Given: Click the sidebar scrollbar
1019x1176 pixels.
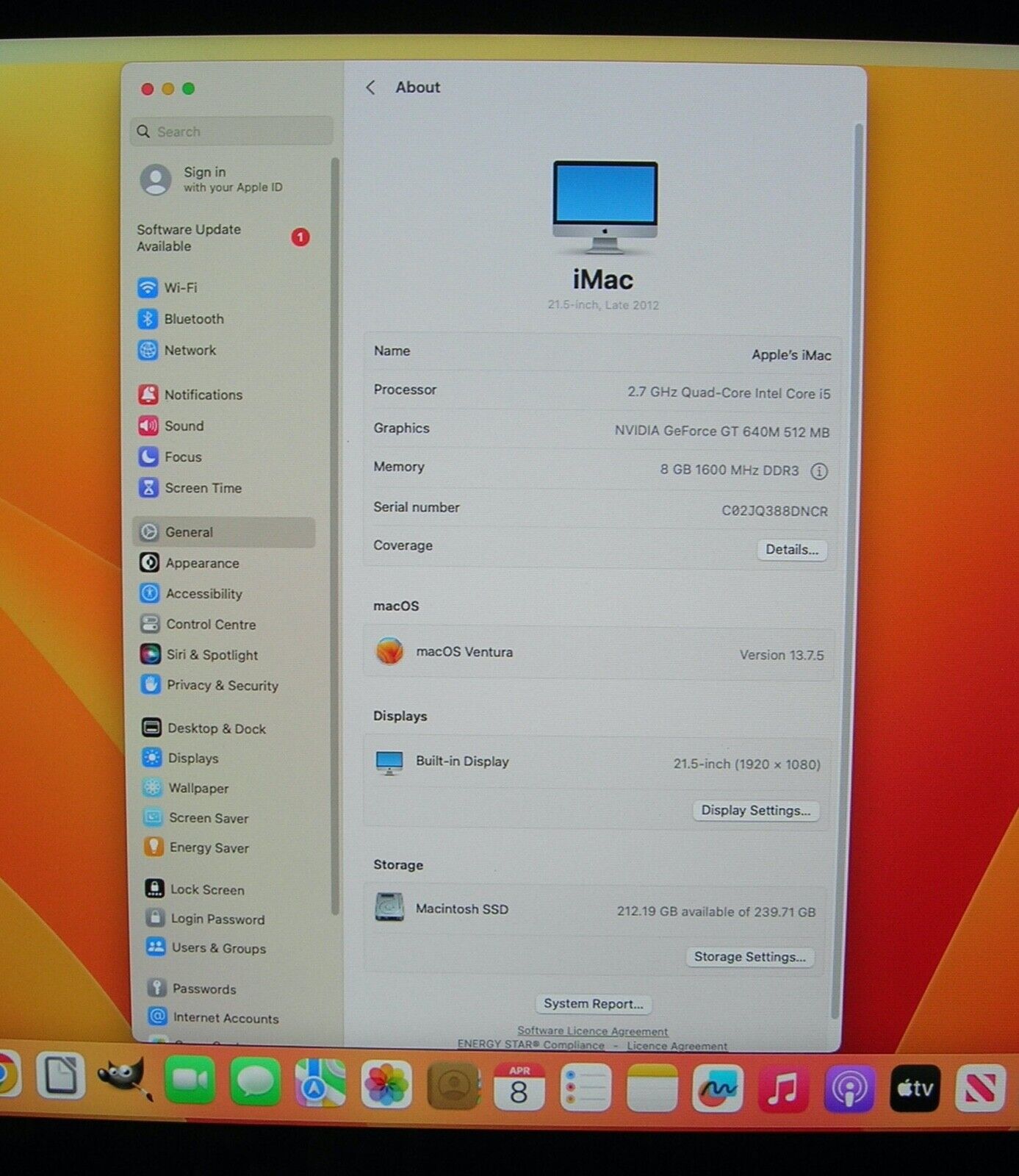Looking at the screenshot, I should pos(335,537).
